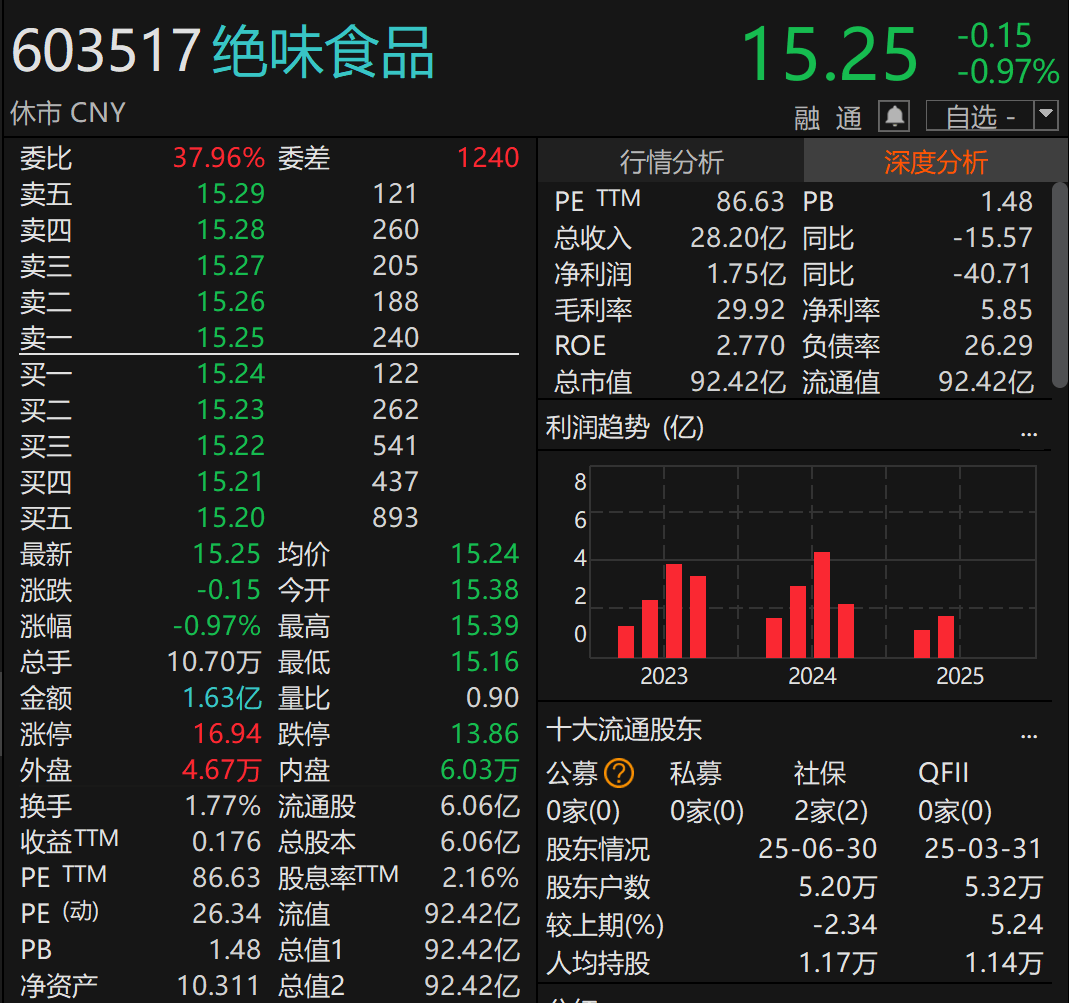Click the 融 margin trading indicator icon
This screenshot has width=1069, height=1003.
[806, 117]
